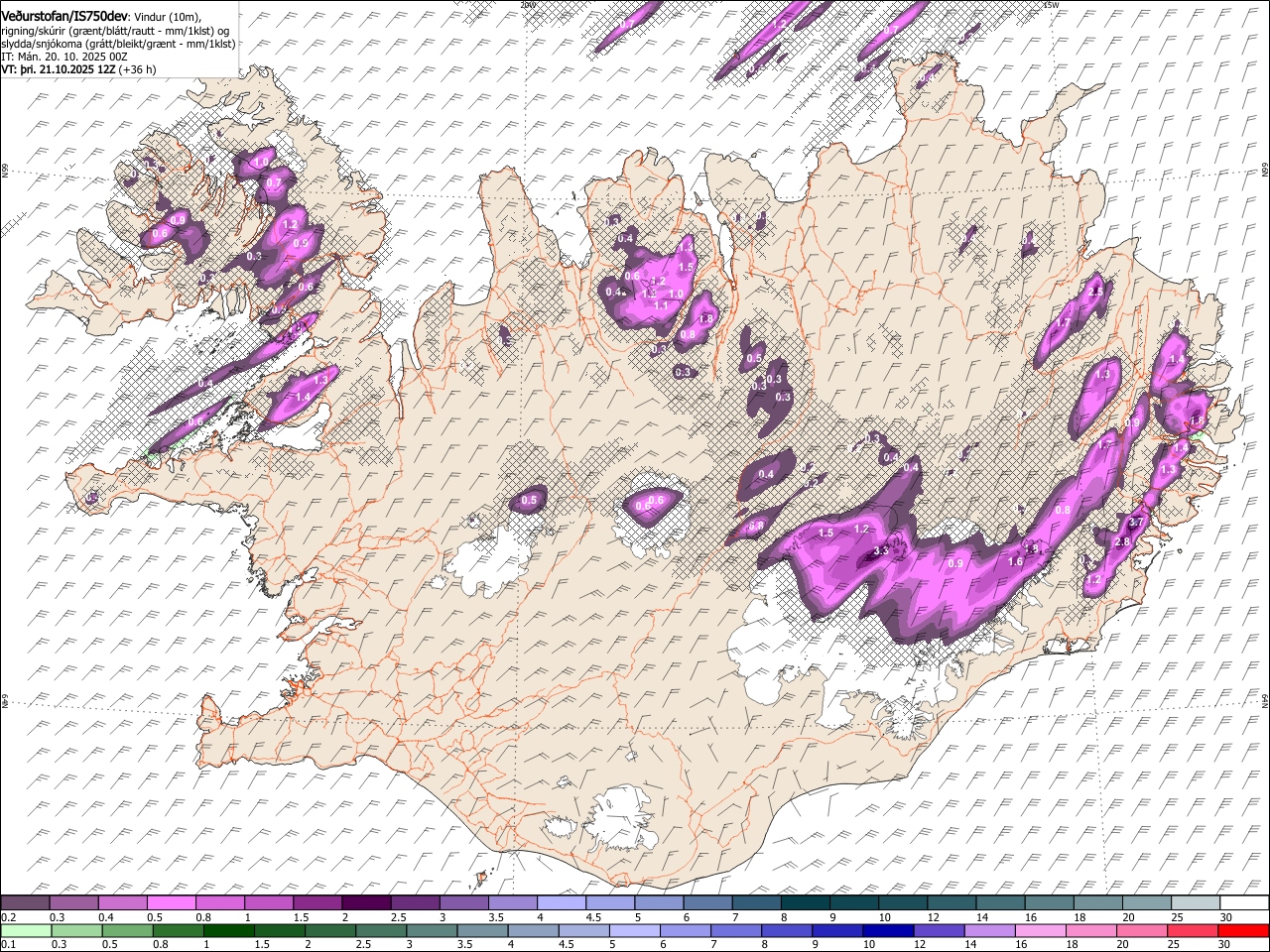Pick the darkest green swatch at 1, lower row
The image size is (1270, 952).
click(228, 930)
